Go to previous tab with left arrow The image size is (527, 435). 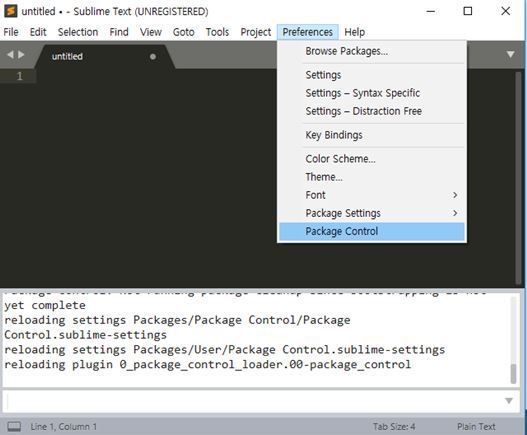(10, 54)
